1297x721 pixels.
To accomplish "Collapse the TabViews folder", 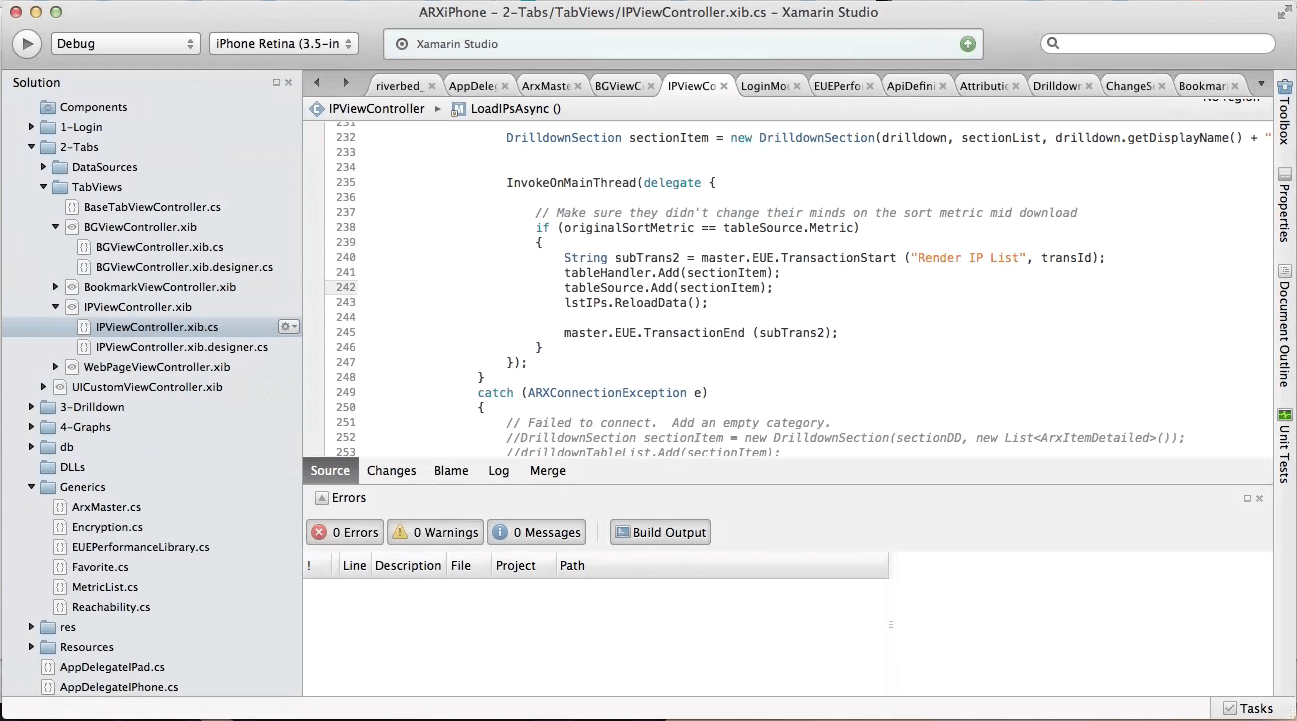I will [44, 187].
